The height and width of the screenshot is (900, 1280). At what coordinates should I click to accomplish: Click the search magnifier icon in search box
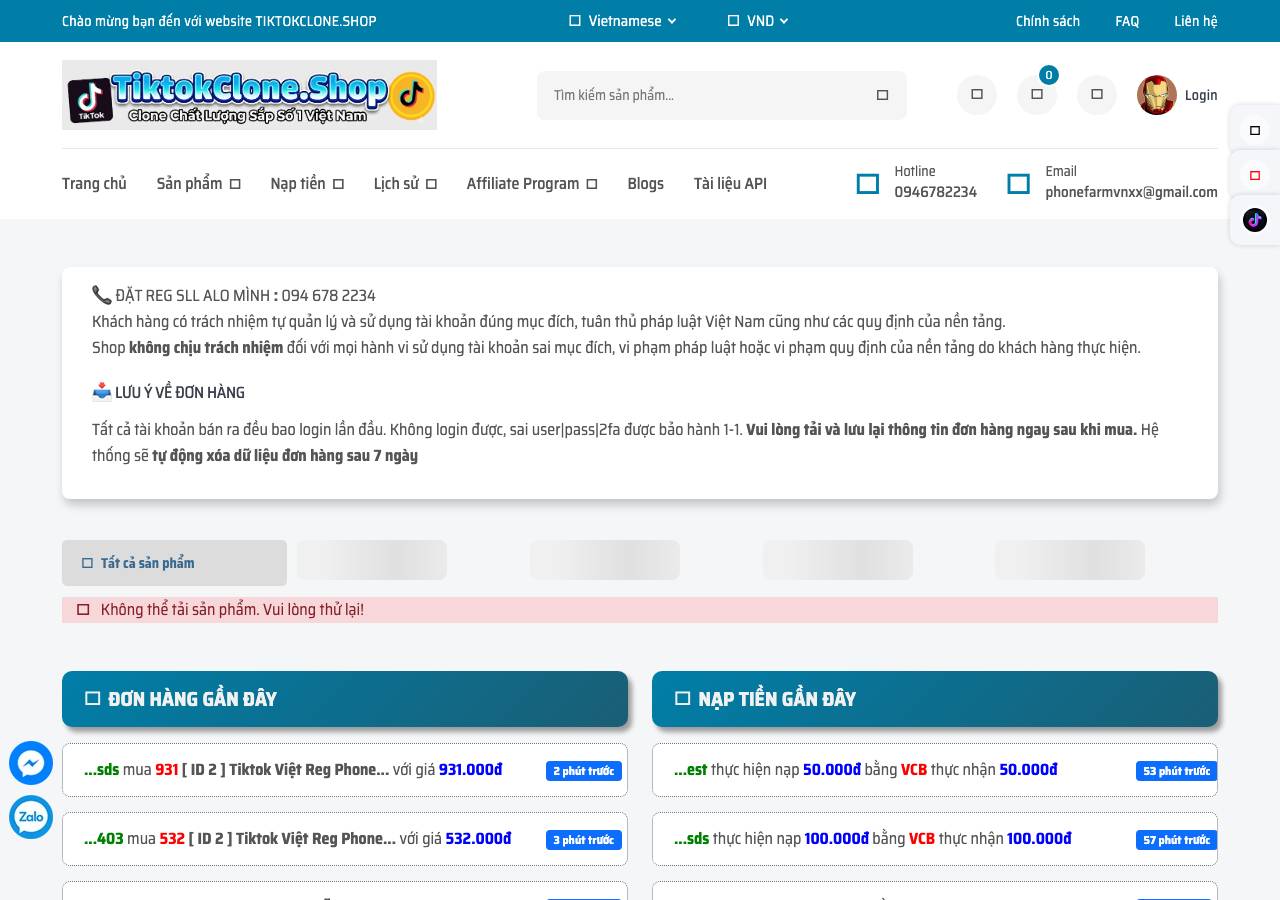point(882,95)
